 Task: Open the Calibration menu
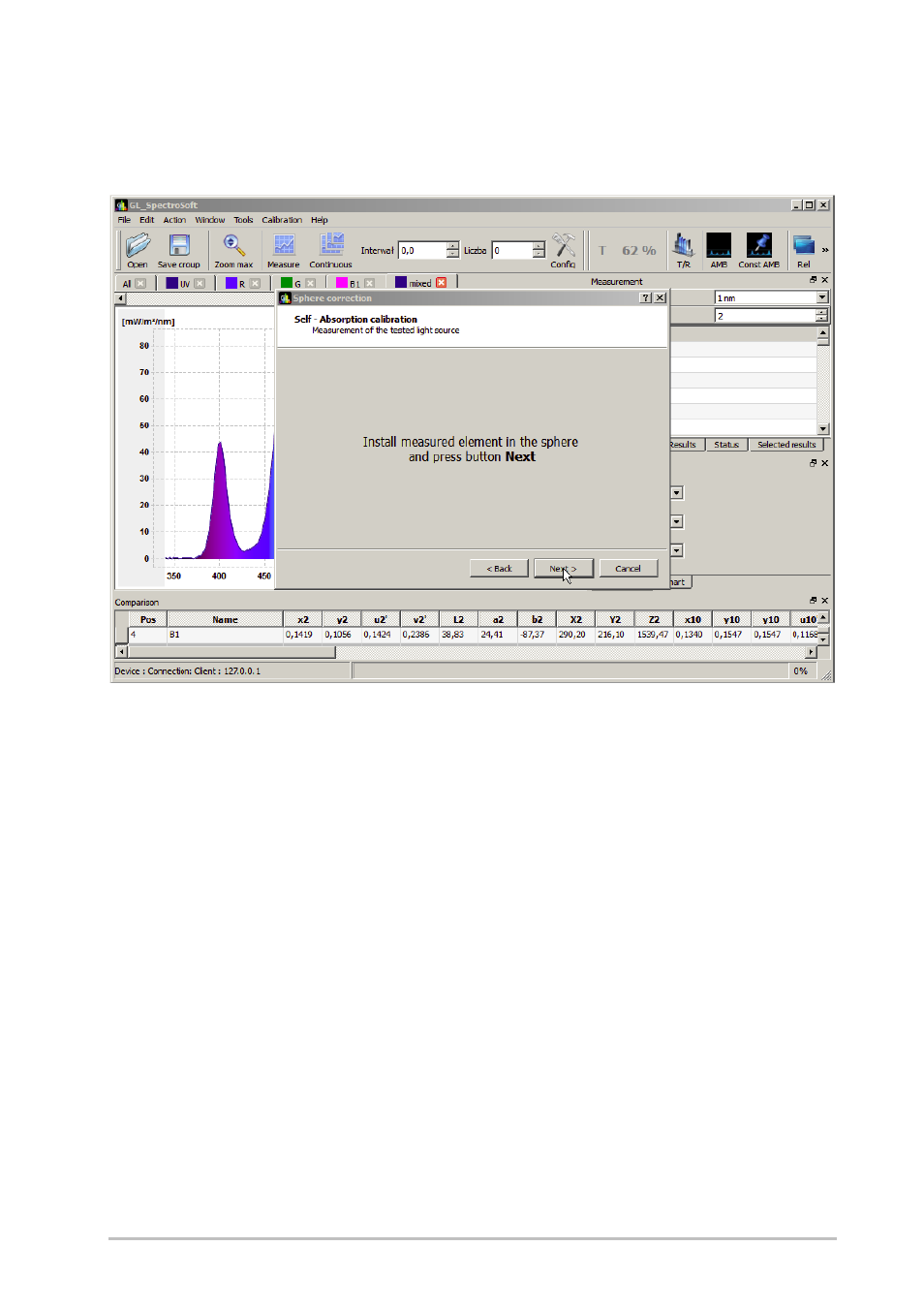coord(282,220)
